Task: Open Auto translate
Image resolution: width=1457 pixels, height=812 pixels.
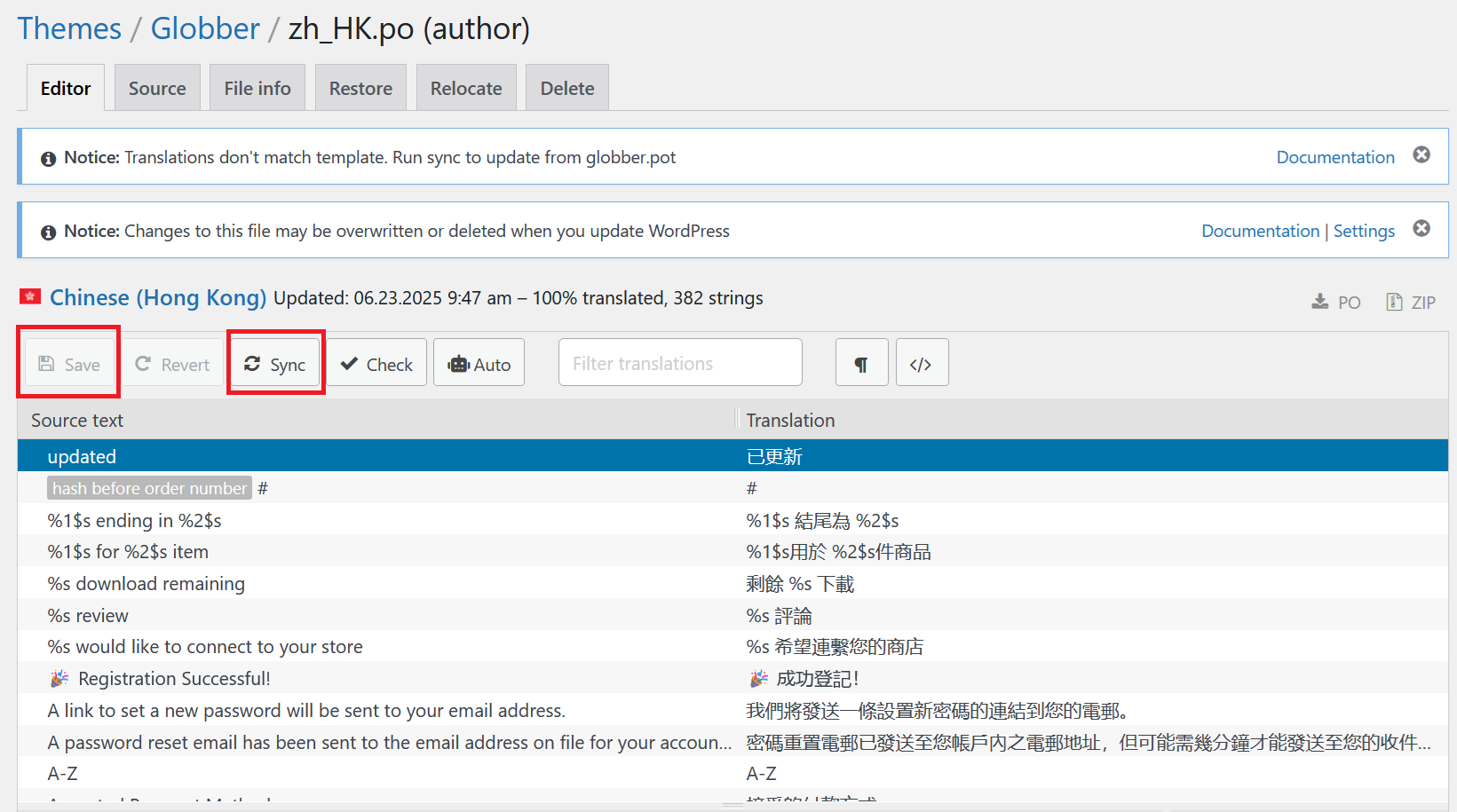Action: [x=479, y=364]
